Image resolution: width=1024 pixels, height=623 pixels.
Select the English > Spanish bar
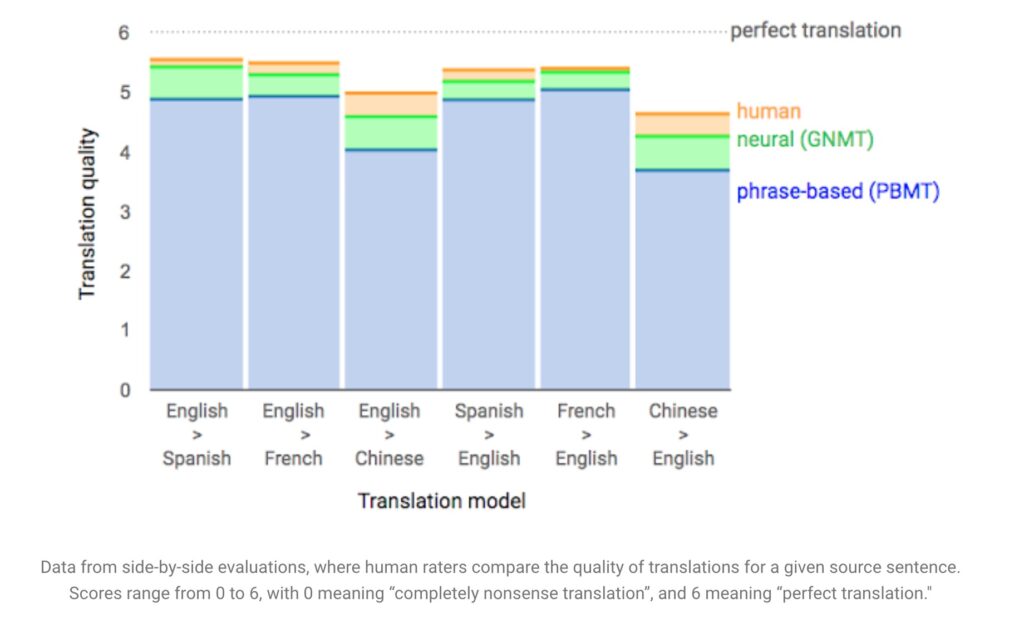point(197,224)
